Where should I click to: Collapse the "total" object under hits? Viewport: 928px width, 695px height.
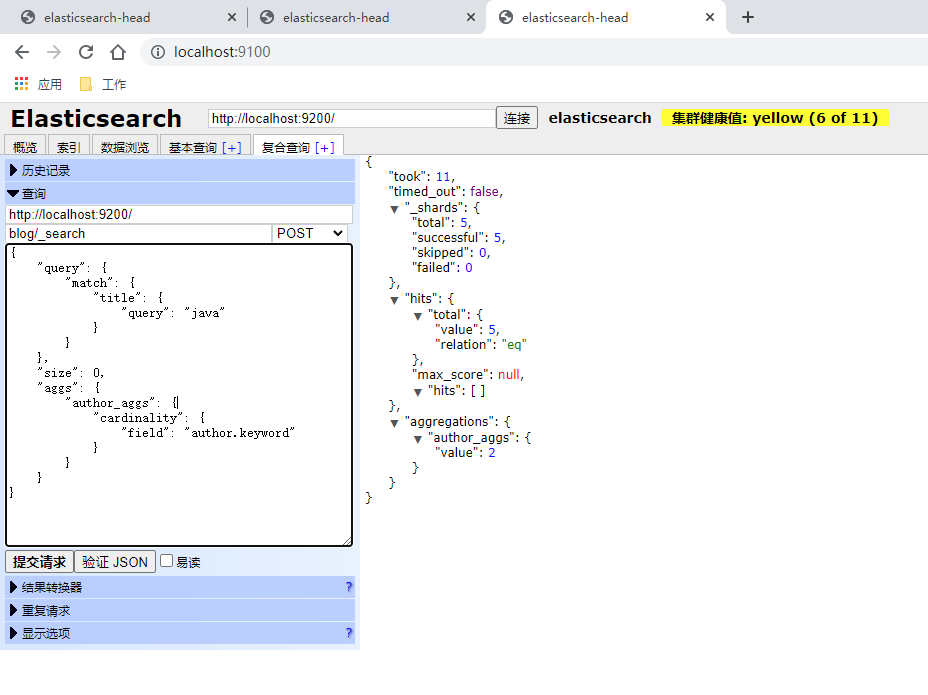point(418,316)
